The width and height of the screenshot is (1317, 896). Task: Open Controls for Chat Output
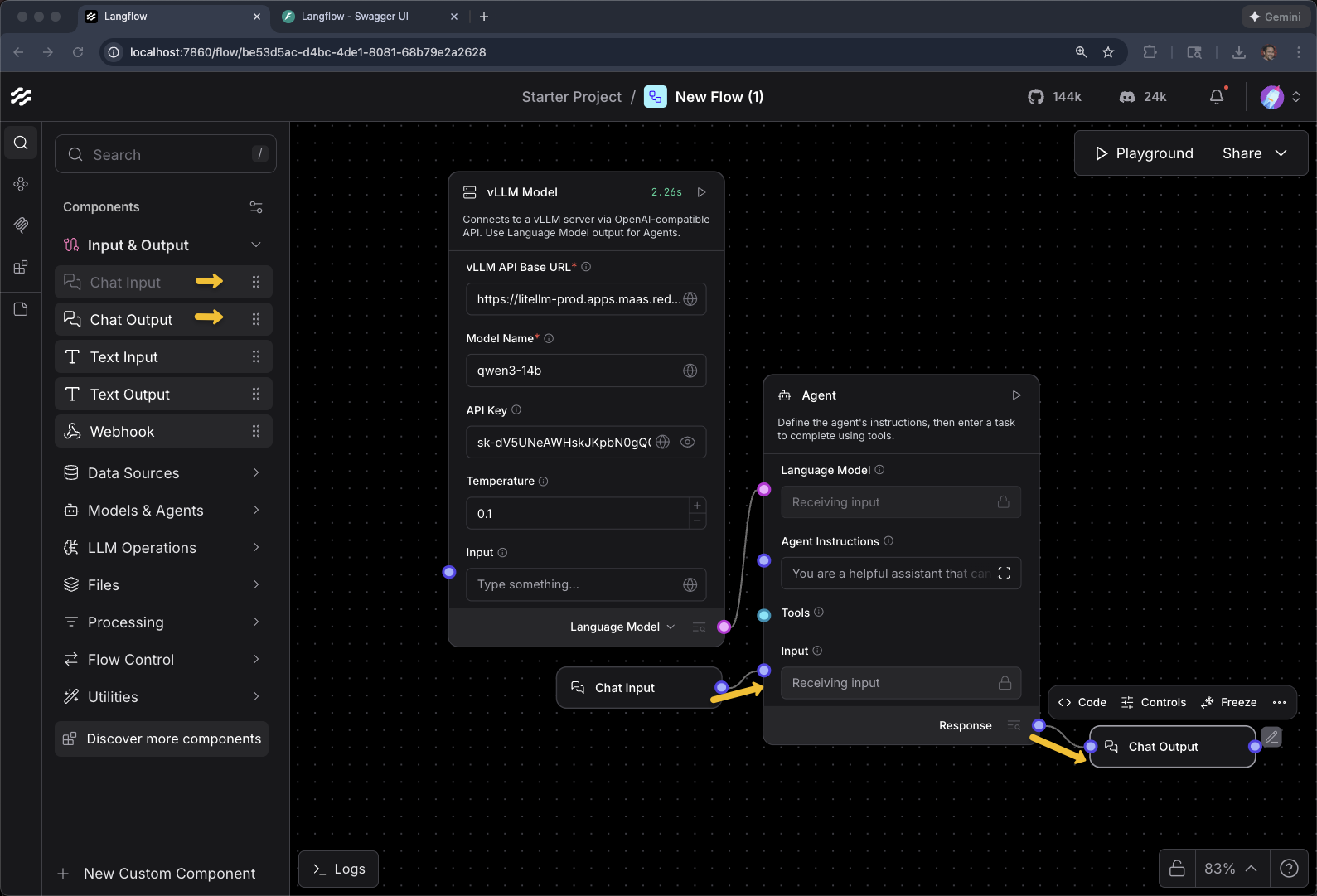click(x=1154, y=702)
